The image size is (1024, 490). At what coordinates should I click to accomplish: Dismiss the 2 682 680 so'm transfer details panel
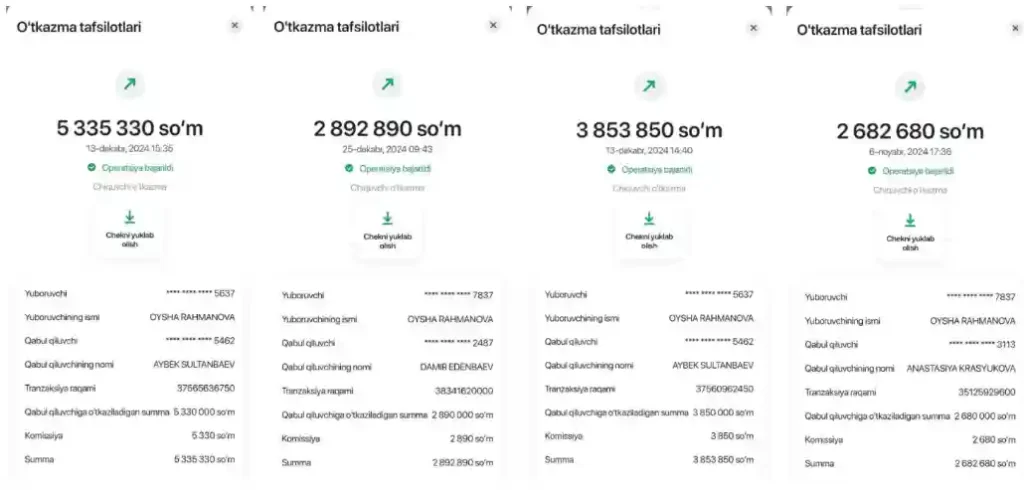click(1014, 29)
